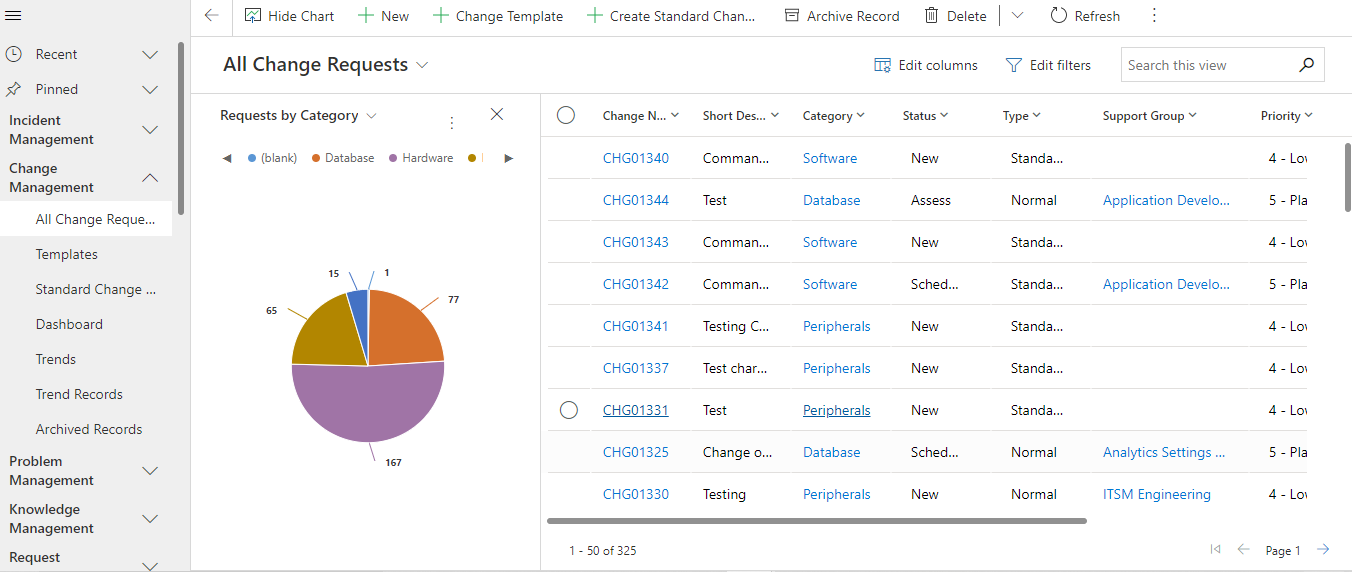Open Archived Records in sidebar
This screenshot has height=572, width=1352.
click(x=89, y=429)
